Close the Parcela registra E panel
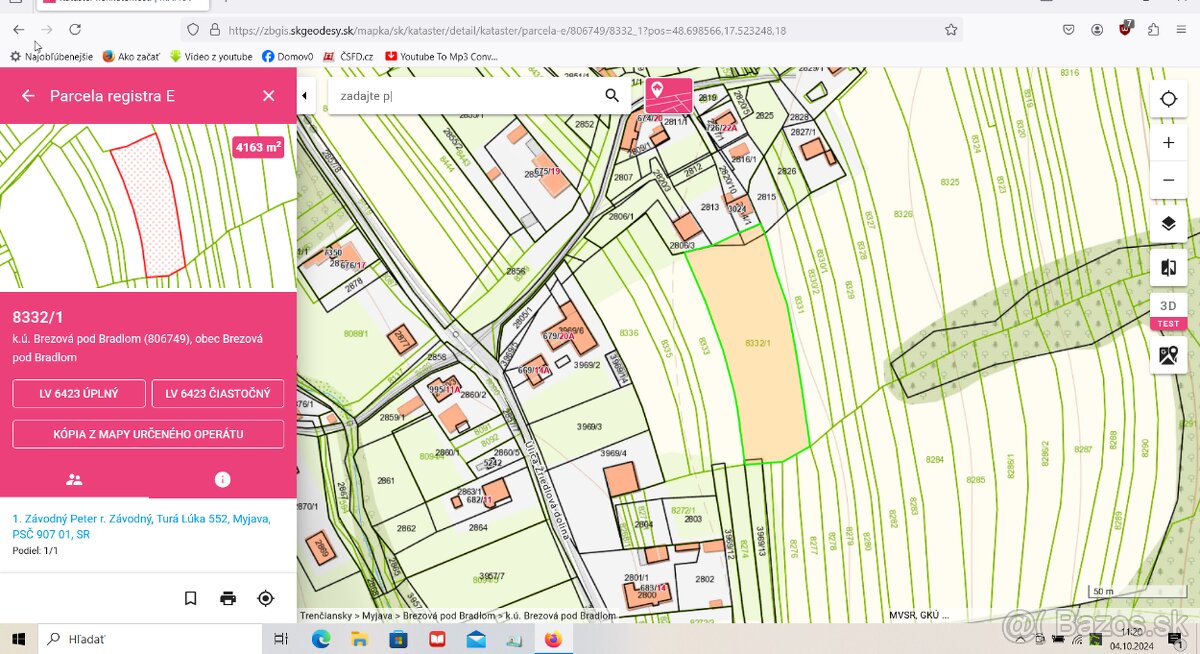This screenshot has height=654, width=1200. (x=268, y=96)
